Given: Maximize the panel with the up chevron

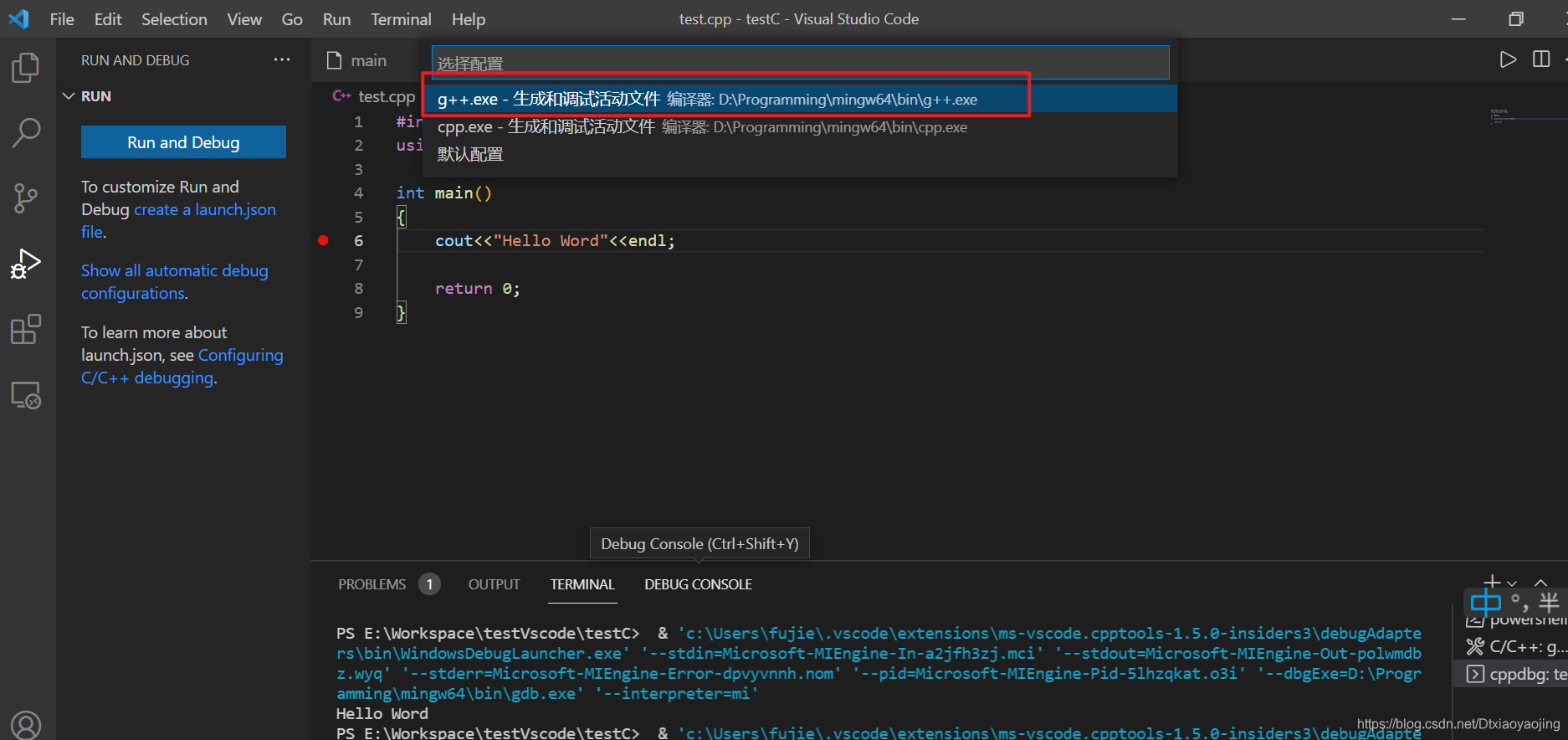Looking at the screenshot, I should point(1540,583).
